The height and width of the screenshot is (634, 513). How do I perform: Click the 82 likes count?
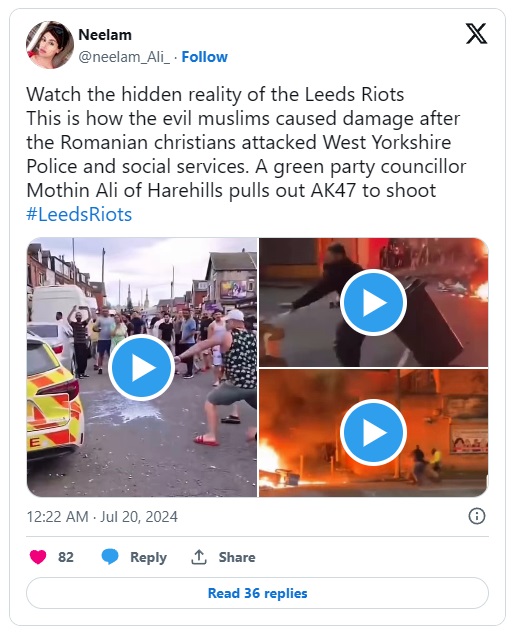coord(65,557)
